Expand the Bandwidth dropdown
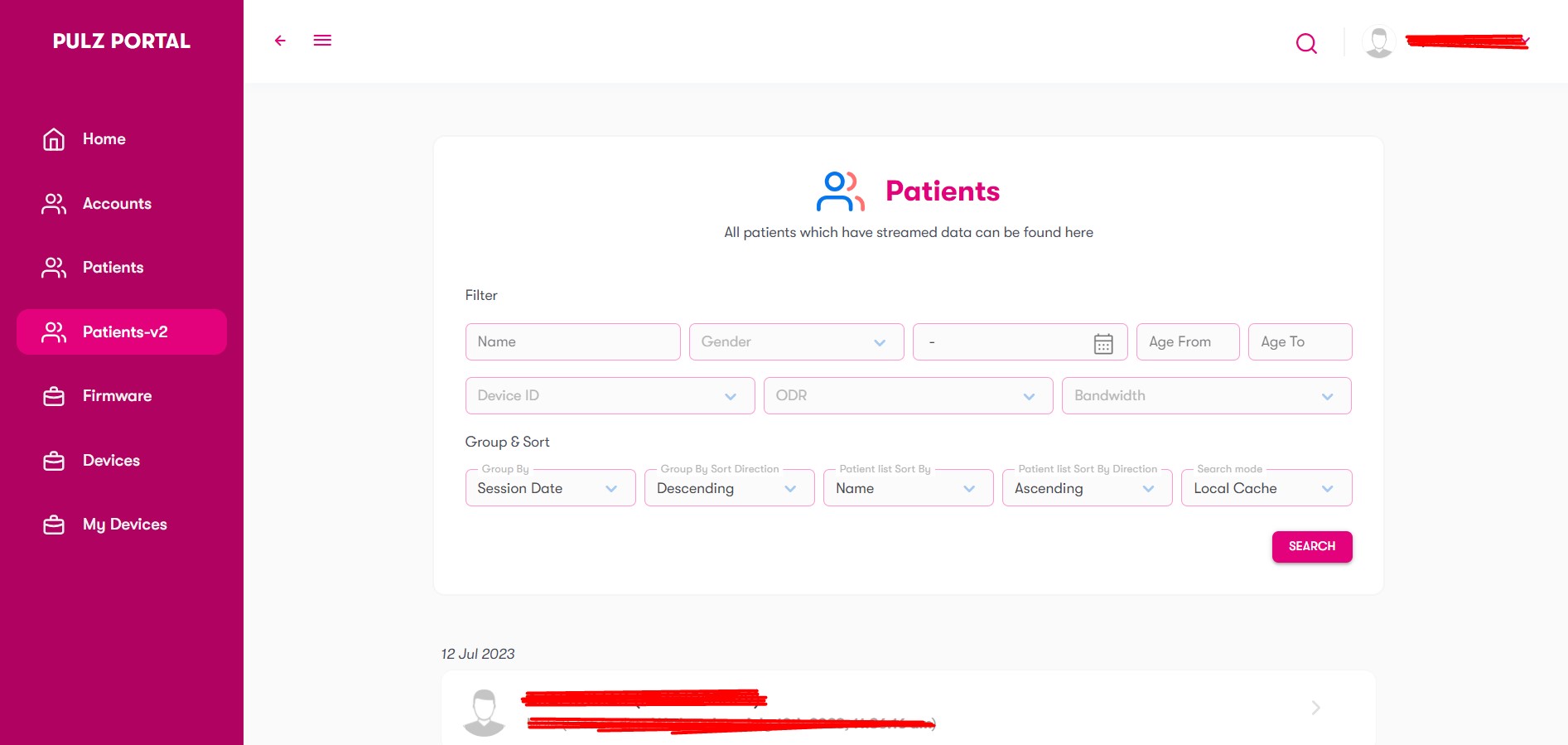The image size is (1568, 745). pyautogui.click(x=1206, y=396)
